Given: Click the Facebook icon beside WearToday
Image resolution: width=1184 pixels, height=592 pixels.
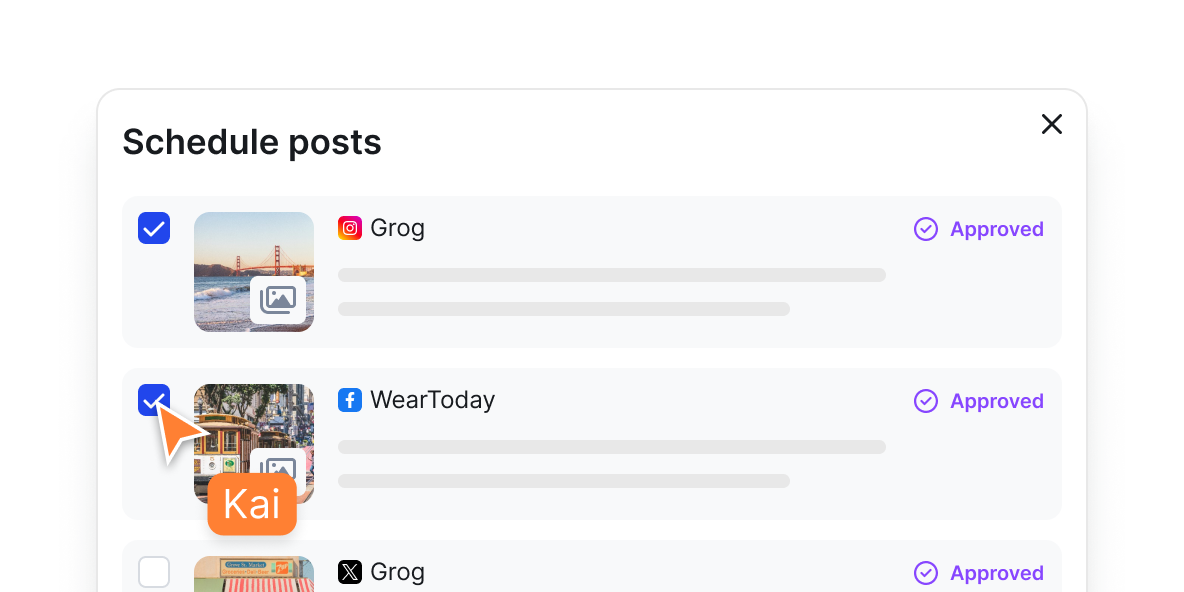Looking at the screenshot, I should 349,400.
